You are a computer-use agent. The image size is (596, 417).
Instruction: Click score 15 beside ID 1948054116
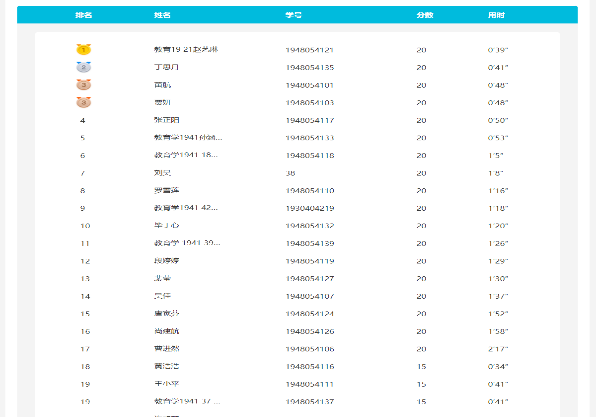coord(422,366)
